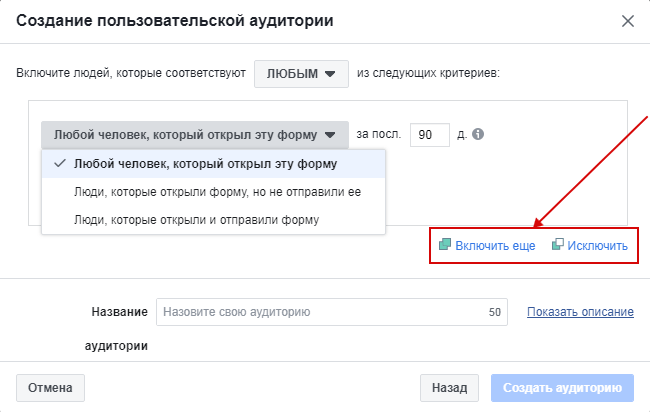Choose people who opened but didn't submit form

(217, 191)
